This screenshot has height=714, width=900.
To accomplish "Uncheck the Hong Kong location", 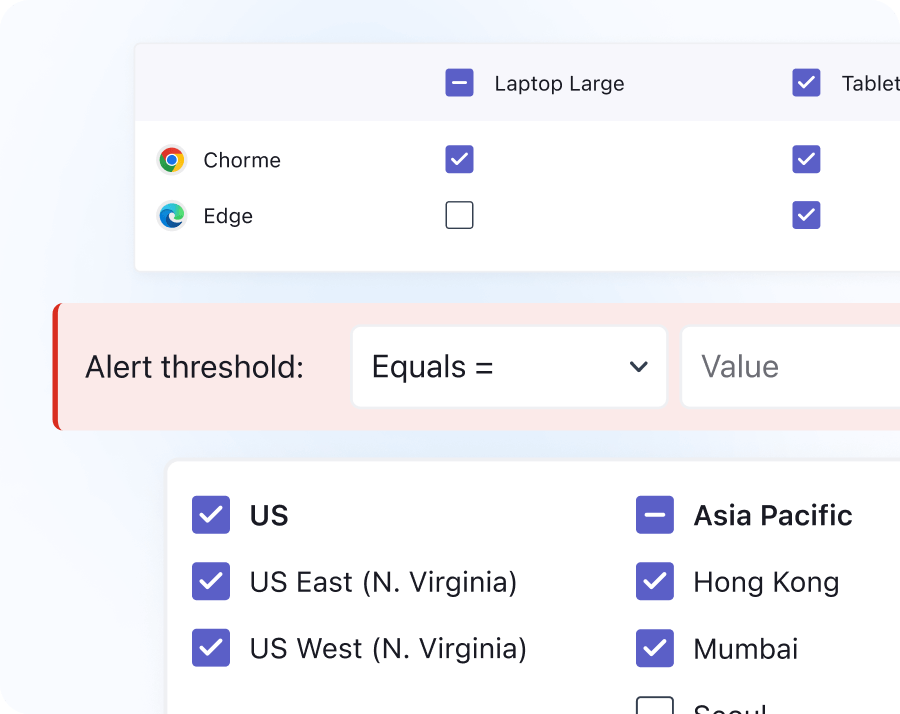I will (655, 581).
